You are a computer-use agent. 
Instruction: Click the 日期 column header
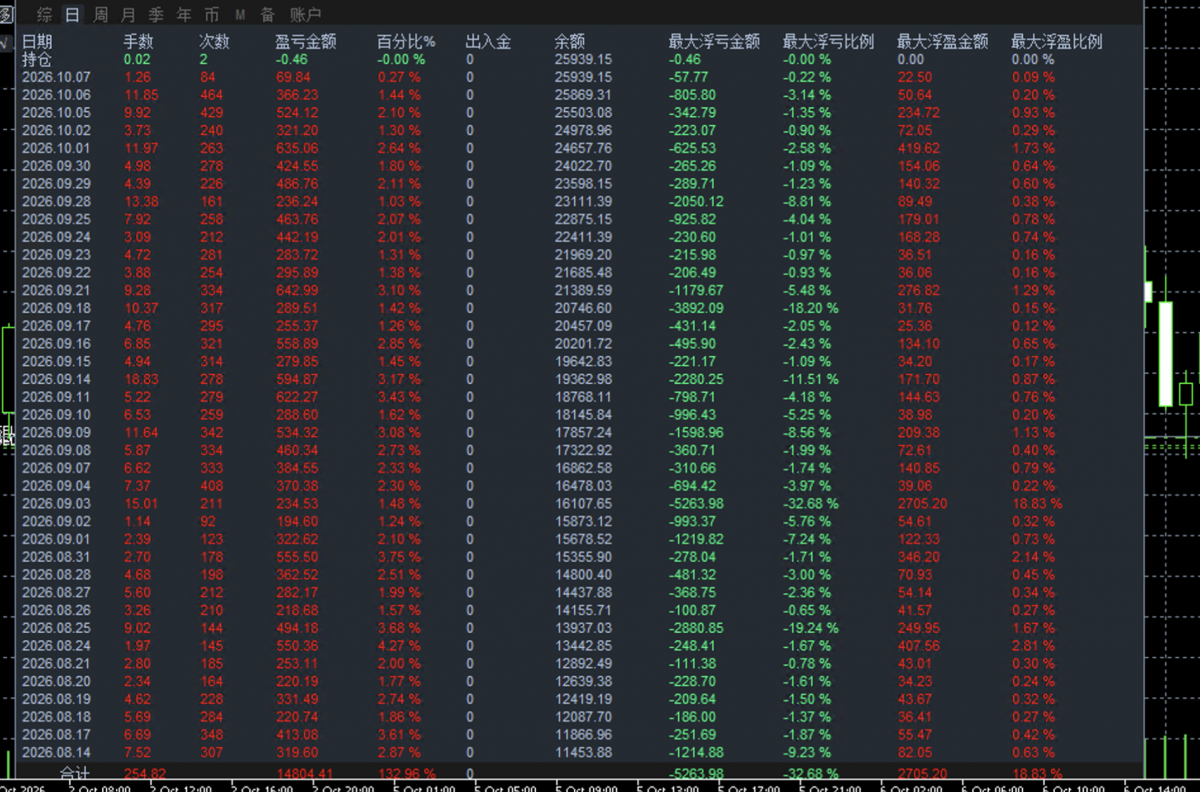pyautogui.click(x=37, y=42)
